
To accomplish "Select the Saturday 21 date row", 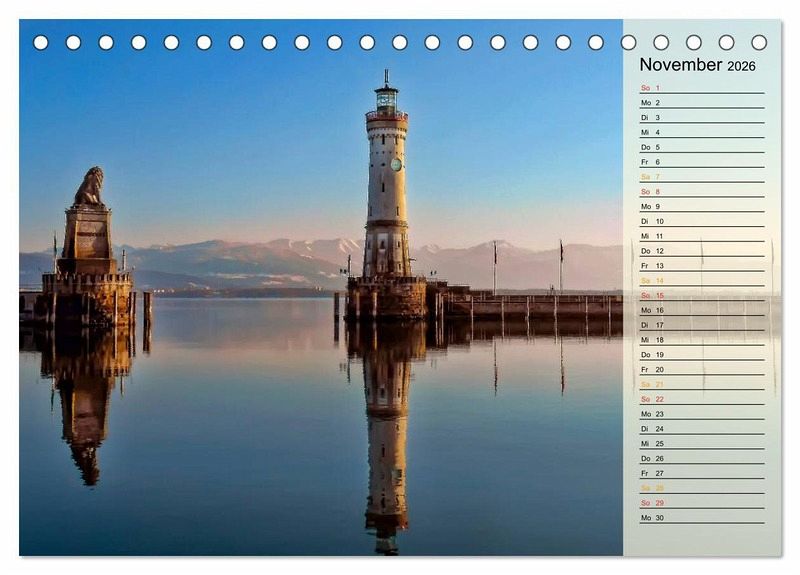I will pyautogui.click(x=701, y=384).
